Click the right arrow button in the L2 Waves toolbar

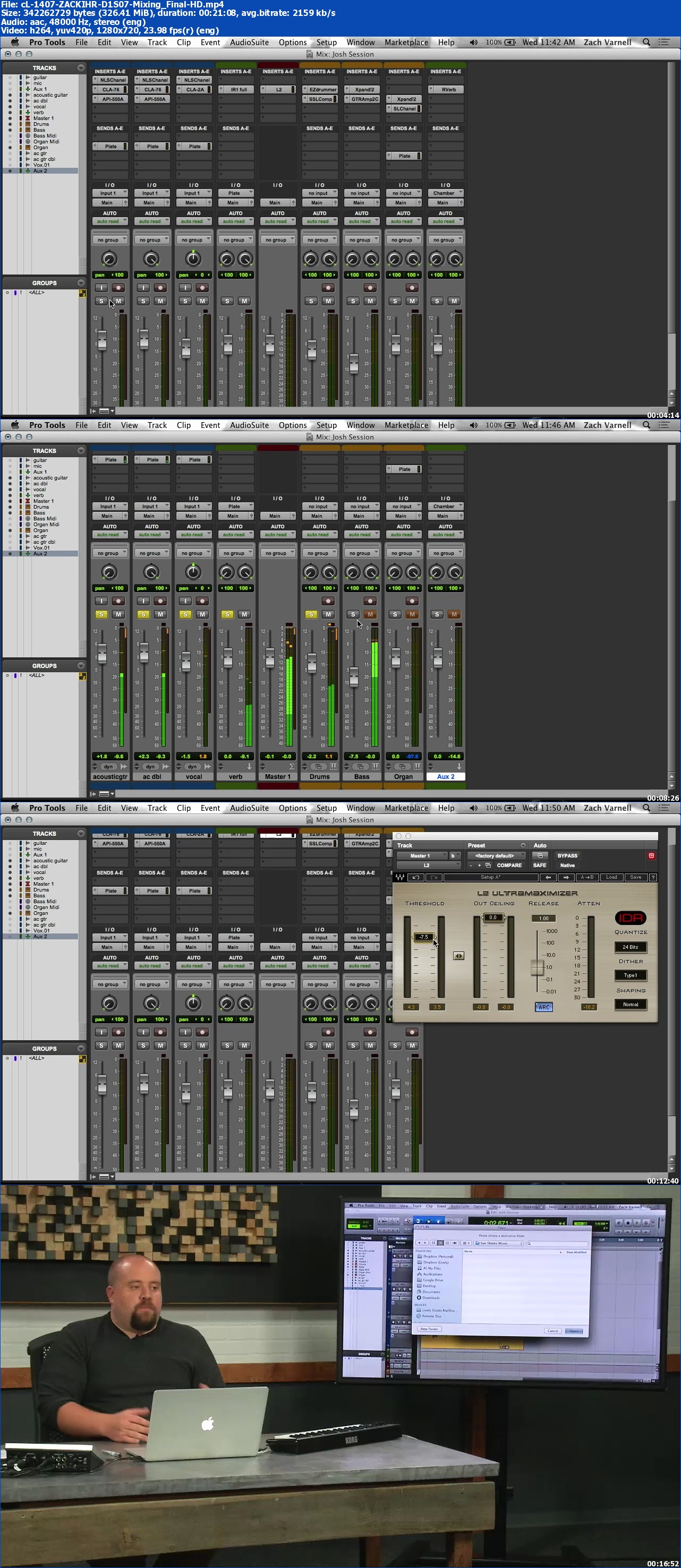click(x=566, y=877)
